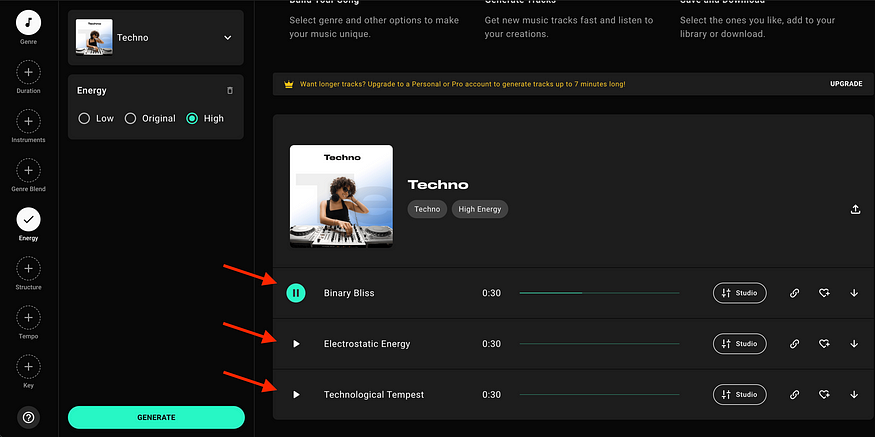Pause the Binary Bliss track
This screenshot has height=437, width=875.
(x=296, y=292)
